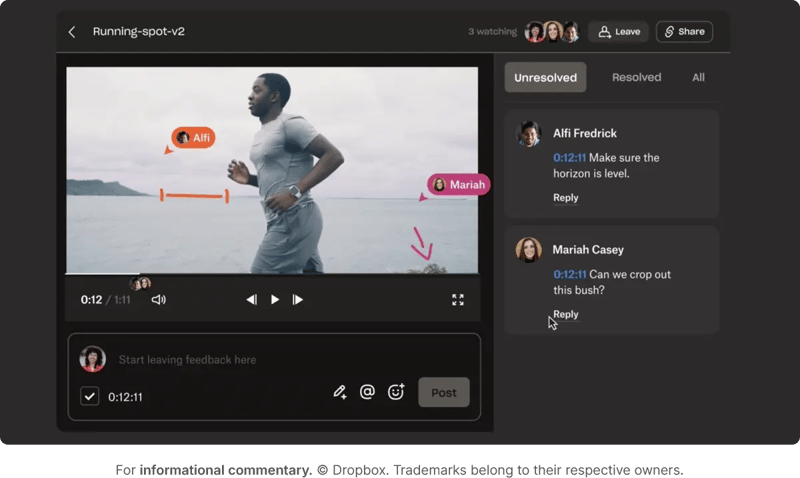Reply to Mariah Casey's comment
The width and height of the screenshot is (800, 478).
566,314
